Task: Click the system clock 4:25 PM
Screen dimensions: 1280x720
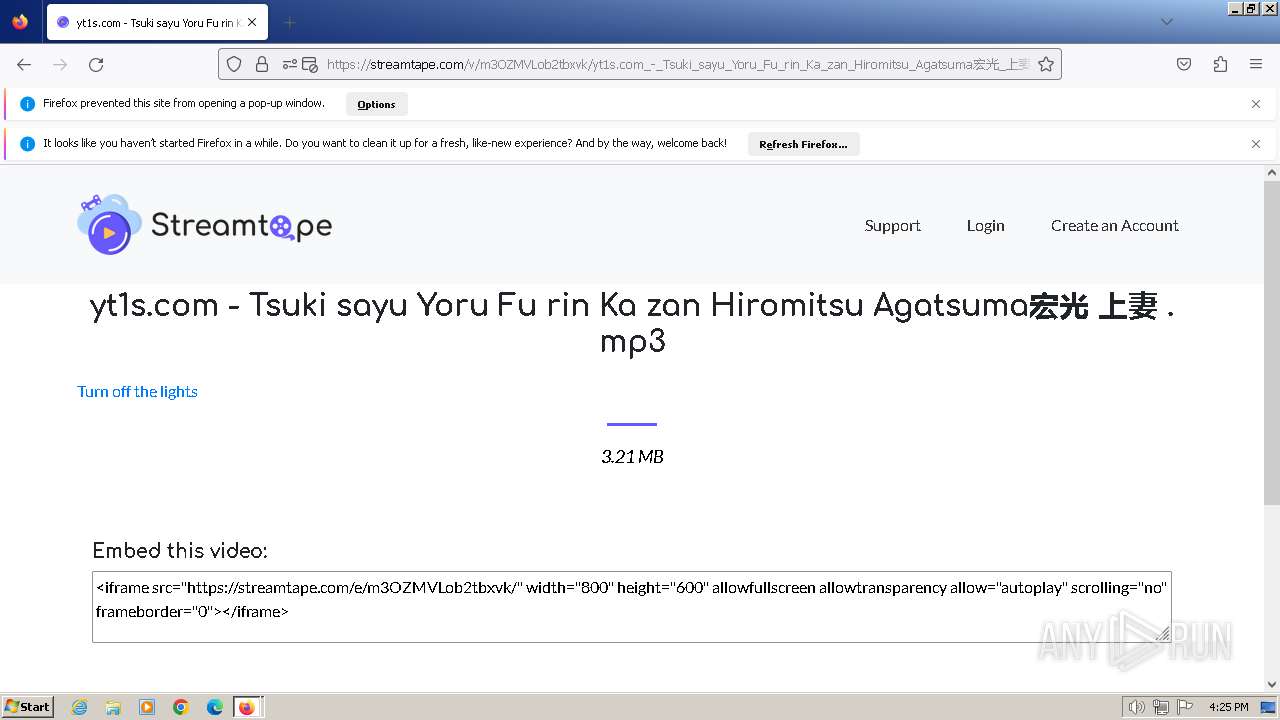Action: click(x=1228, y=707)
